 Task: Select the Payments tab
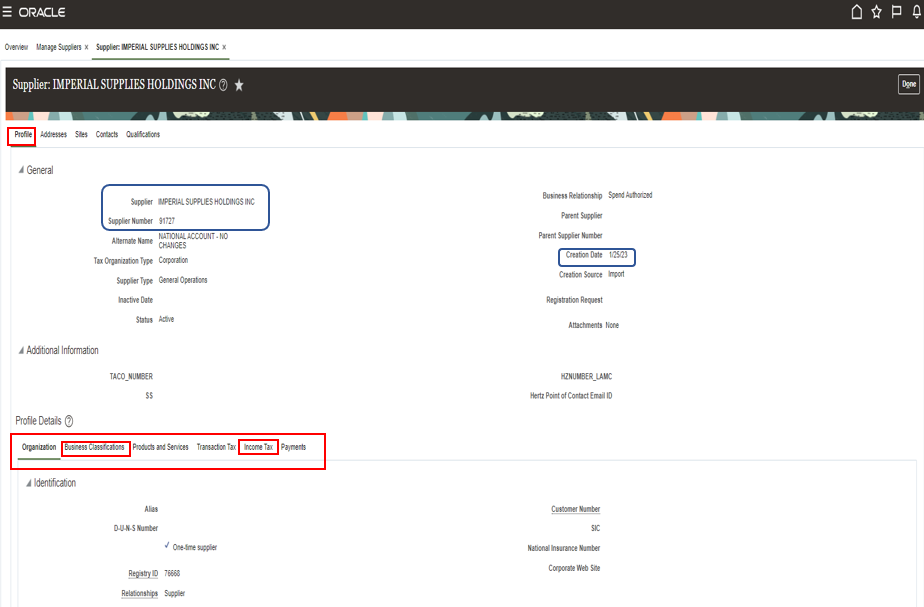point(293,447)
